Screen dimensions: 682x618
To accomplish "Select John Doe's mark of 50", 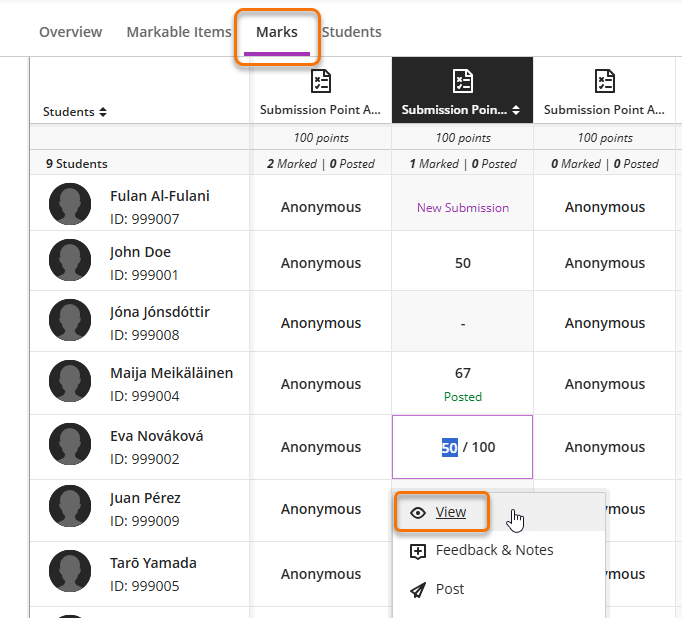I will pyautogui.click(x=462, y=263).
